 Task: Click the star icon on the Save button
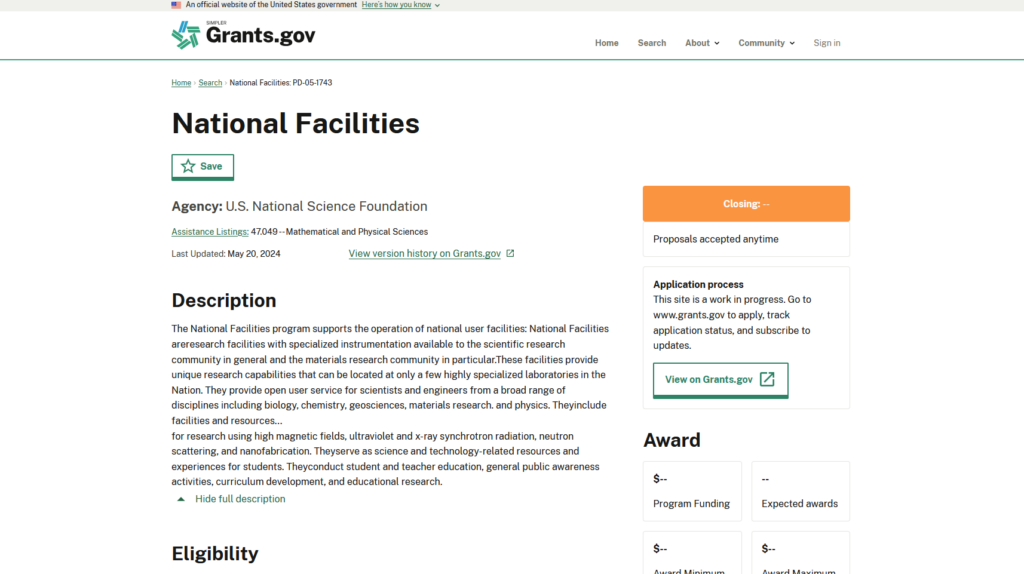point(188,166)
